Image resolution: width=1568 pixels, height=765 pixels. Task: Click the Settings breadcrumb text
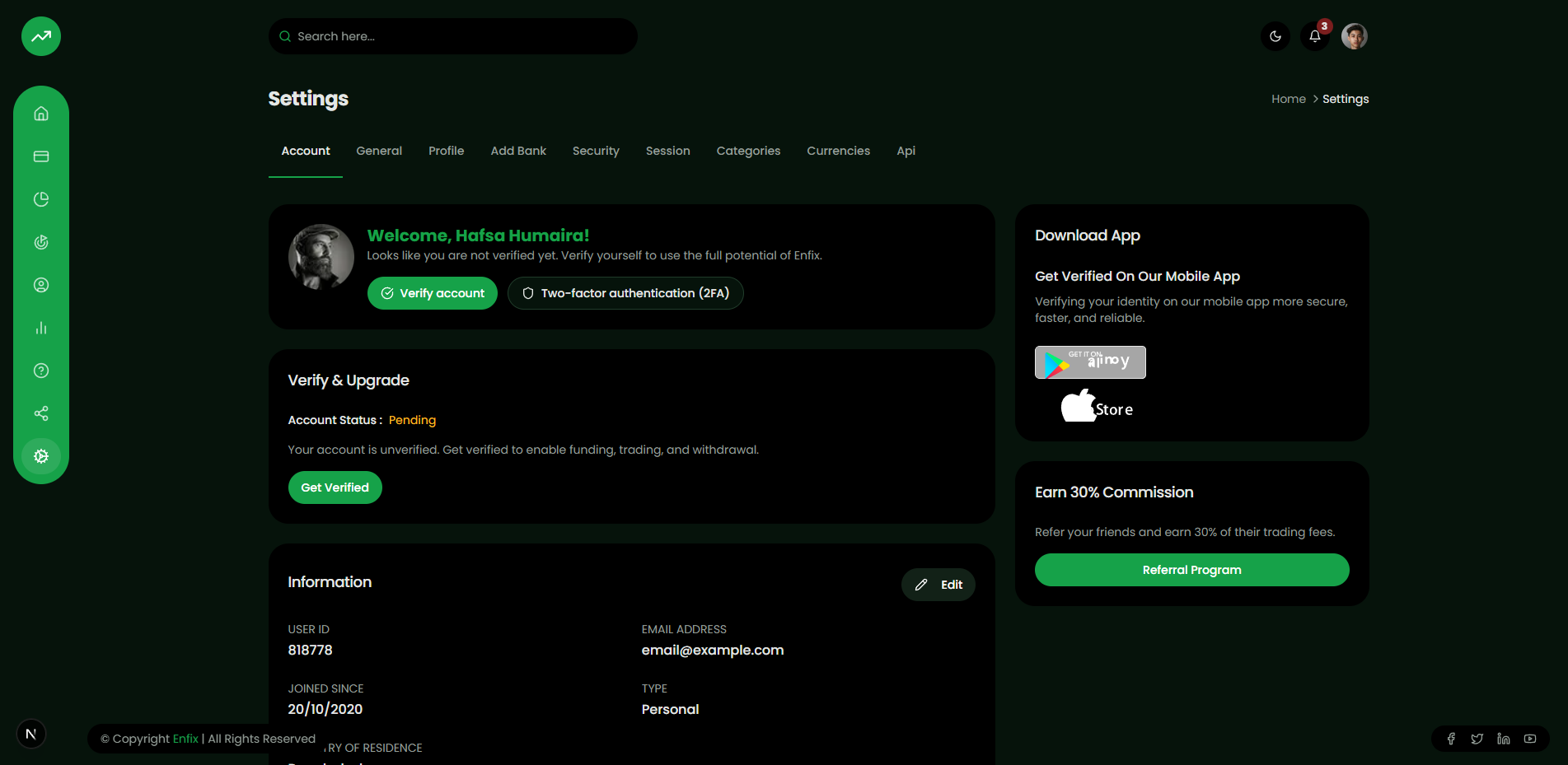[1346, 99]
